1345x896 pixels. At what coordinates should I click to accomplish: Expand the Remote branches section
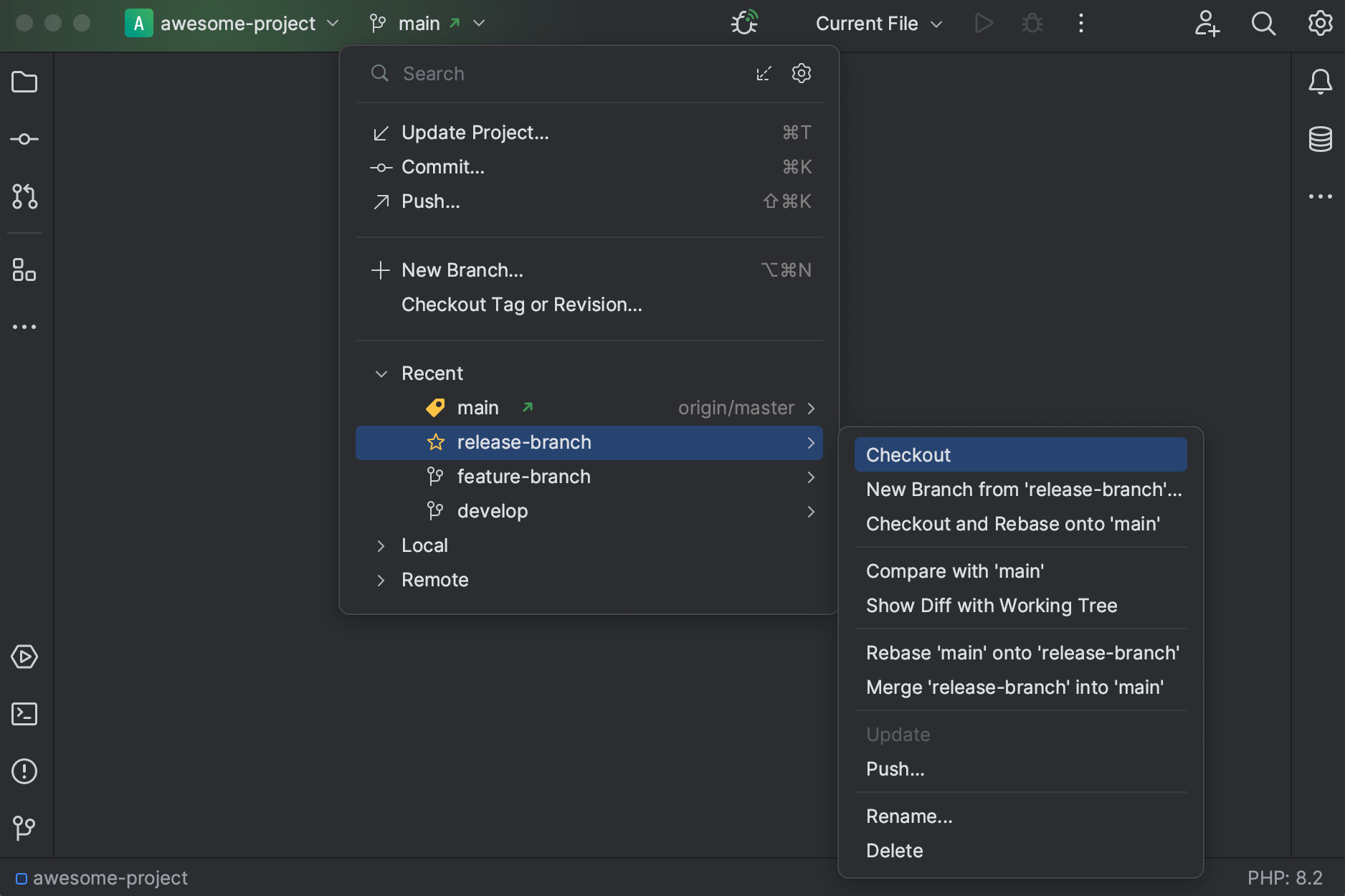pos(381,580)
